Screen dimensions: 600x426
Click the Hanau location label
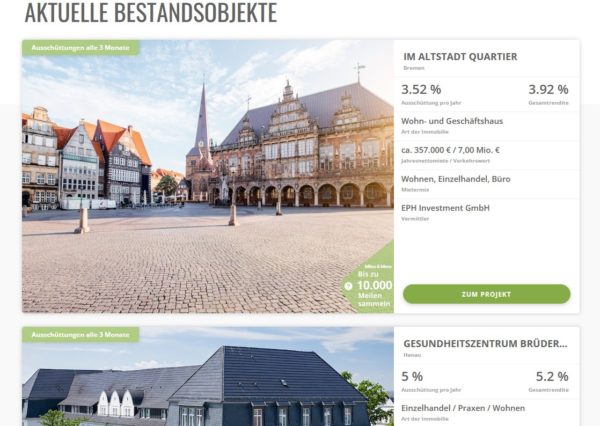tap(412, 355)
